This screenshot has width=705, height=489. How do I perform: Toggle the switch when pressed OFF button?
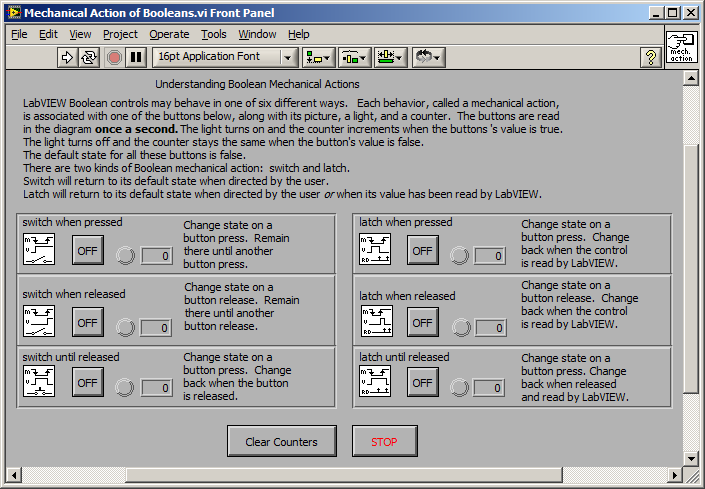(88, 250)
